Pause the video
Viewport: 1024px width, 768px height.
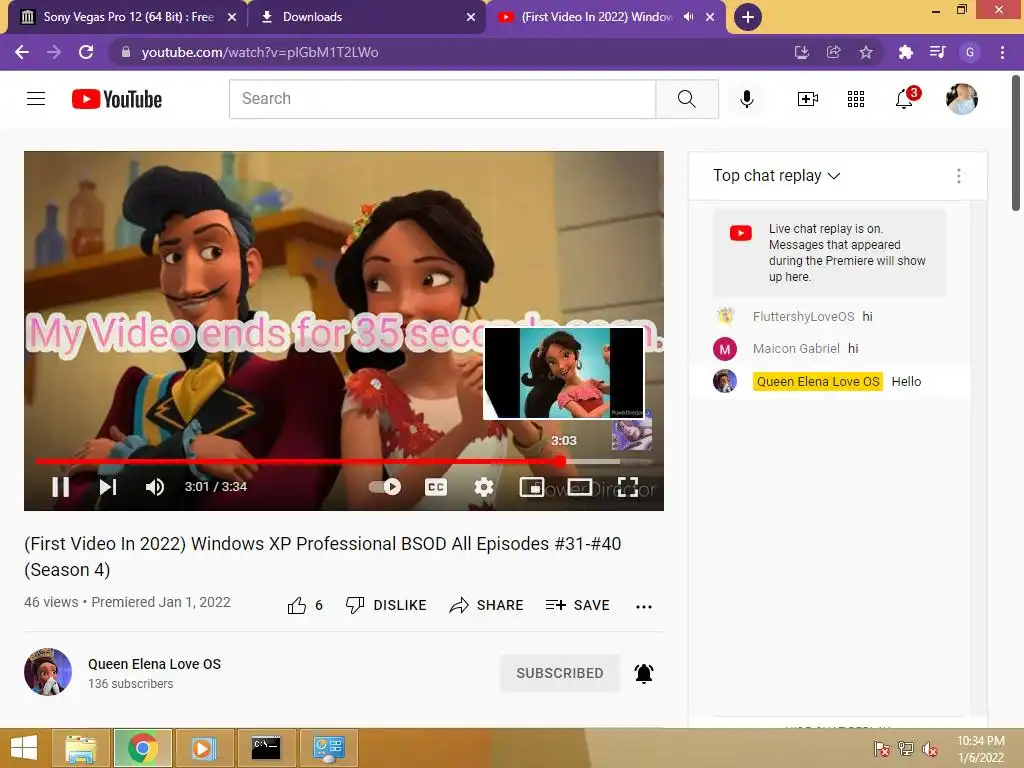tap(61, 487)
